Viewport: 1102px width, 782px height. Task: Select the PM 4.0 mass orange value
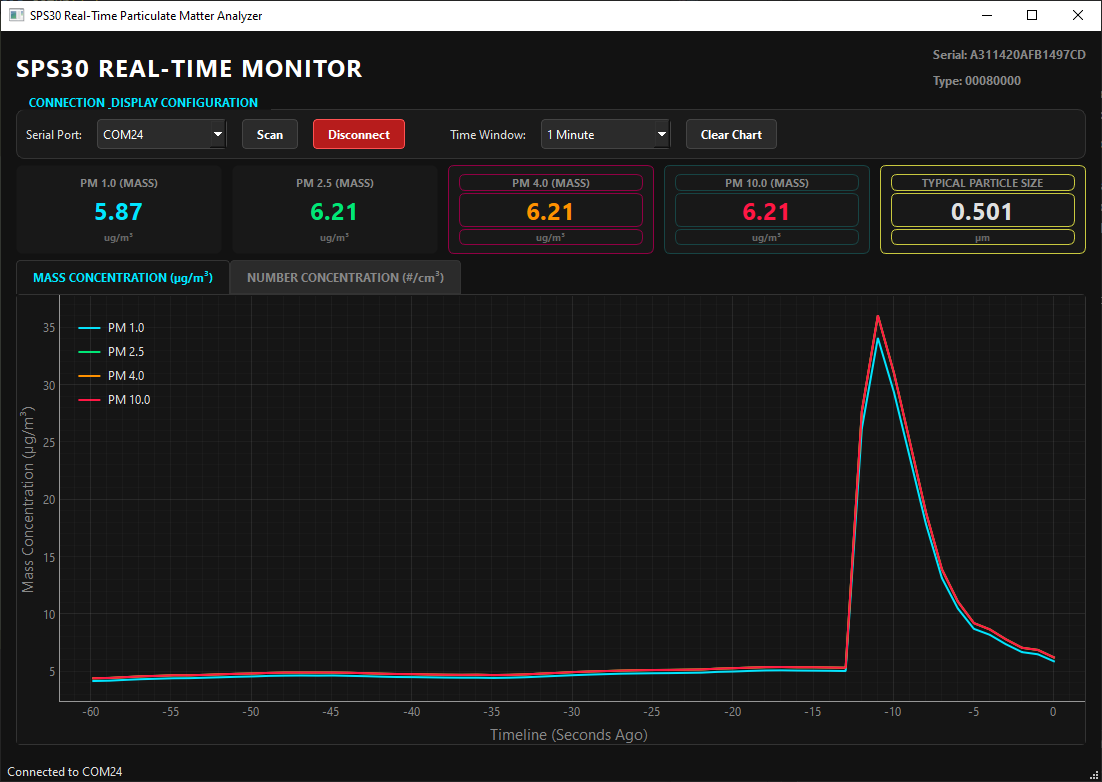pos(550,211)
